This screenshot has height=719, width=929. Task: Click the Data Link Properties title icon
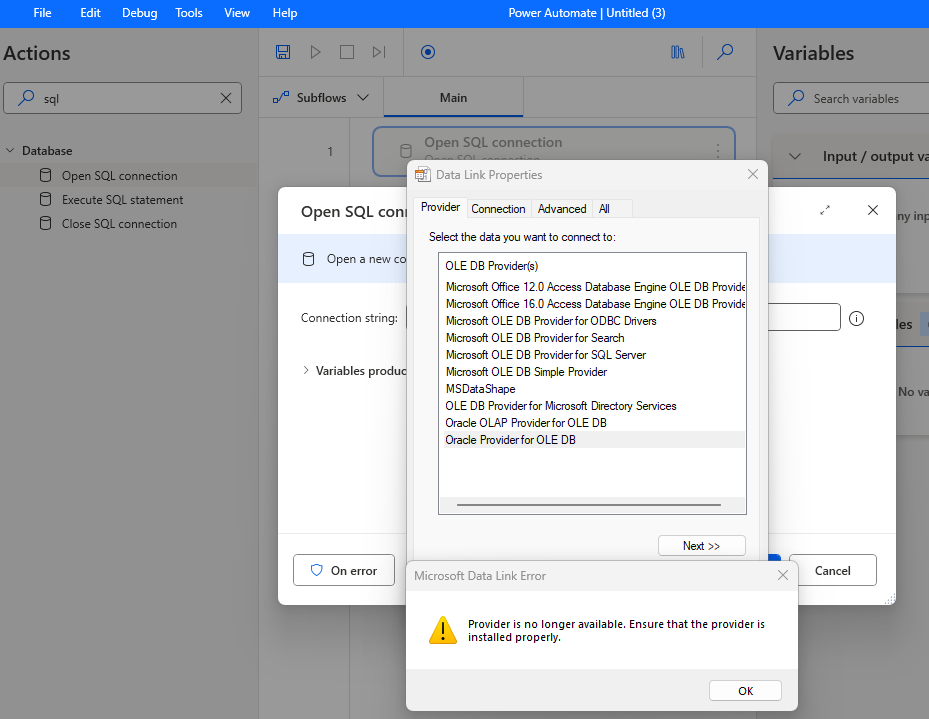[422, 175]
